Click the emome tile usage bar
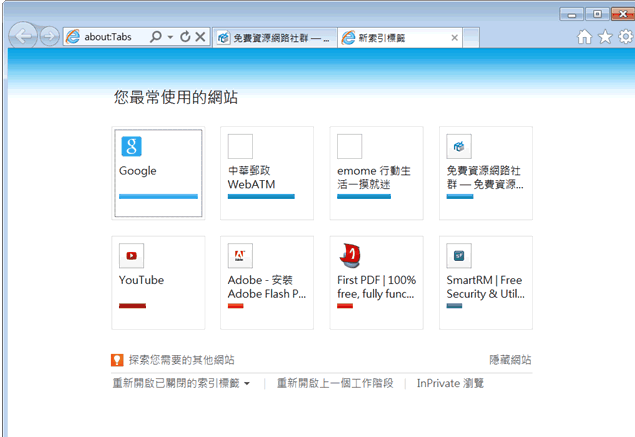Viewport: 635px width, 437px height. point(364,196)
